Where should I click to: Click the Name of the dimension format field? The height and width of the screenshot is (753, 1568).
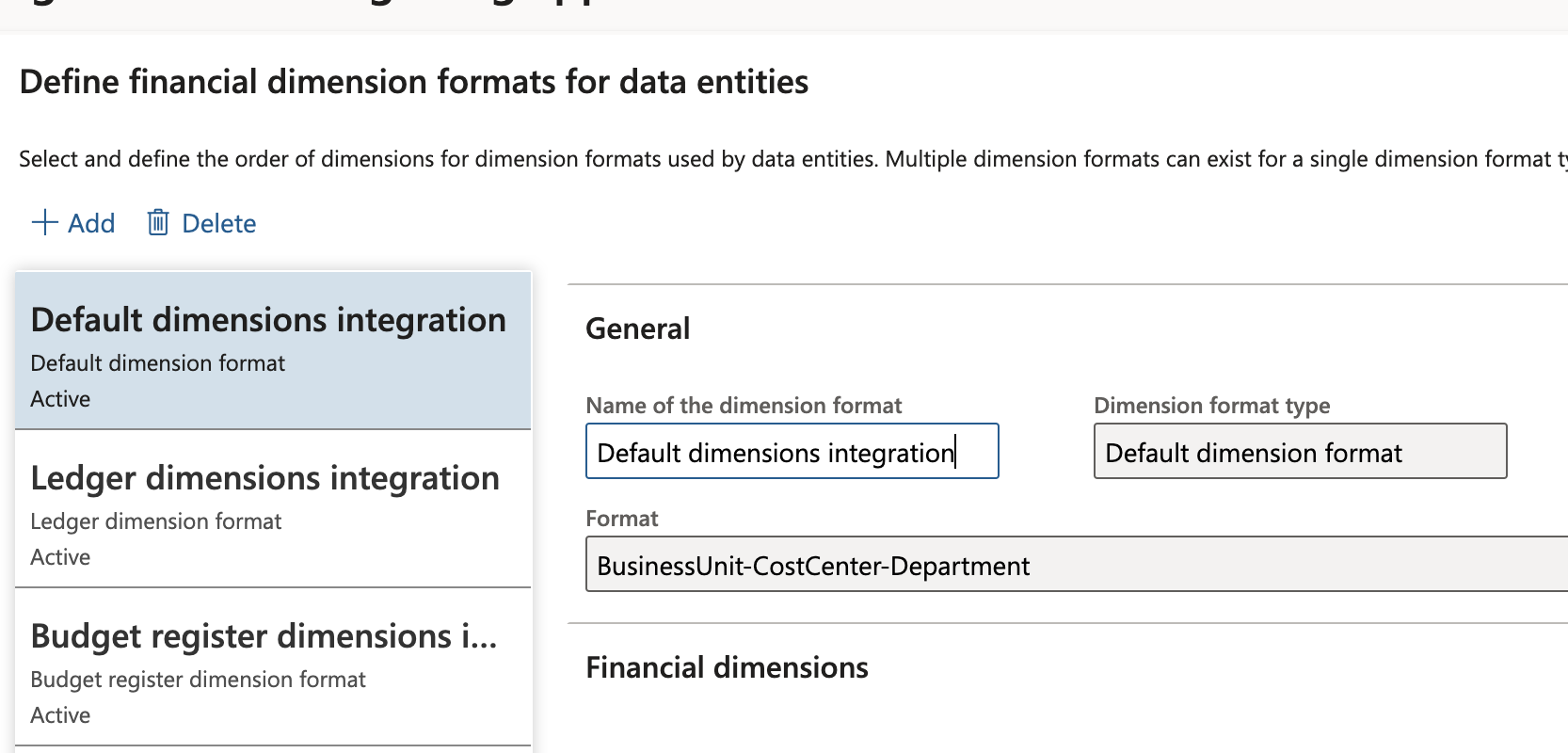tap(792, 452)
